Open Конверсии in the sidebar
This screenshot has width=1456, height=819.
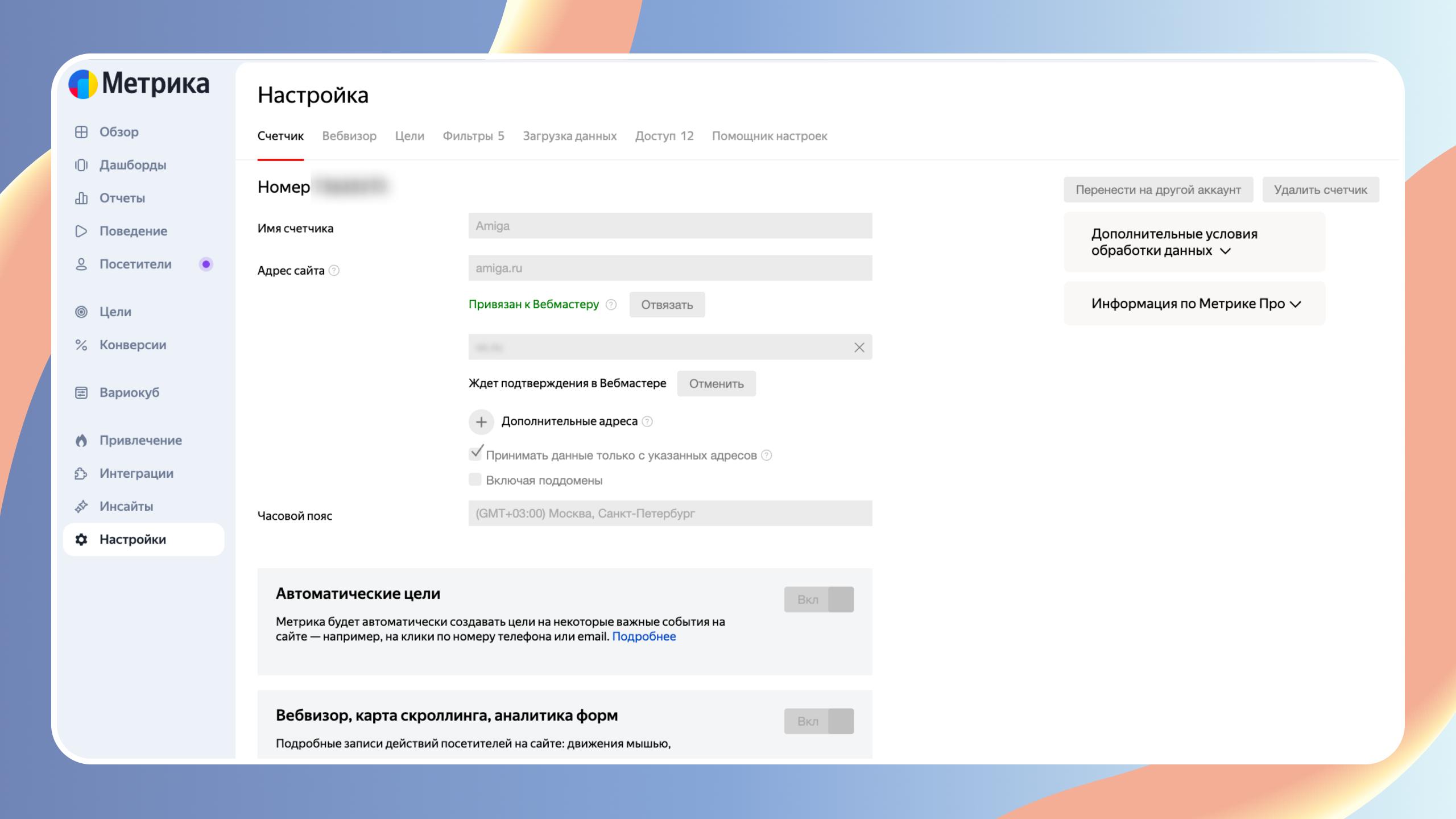(133, 345)
